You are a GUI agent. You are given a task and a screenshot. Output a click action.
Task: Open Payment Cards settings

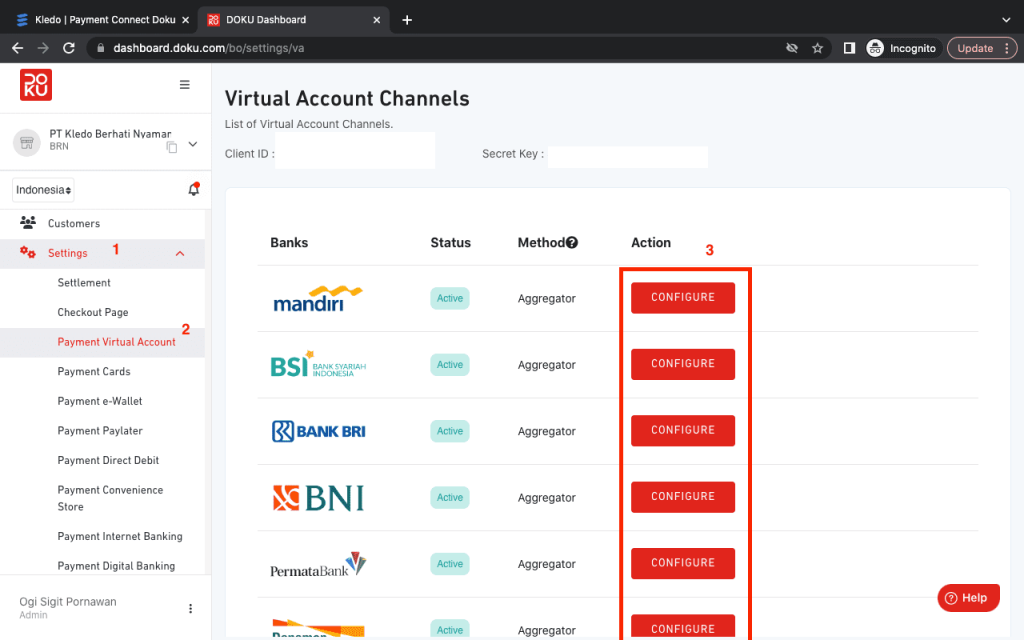pyautogui.click(x=94, y=372)
